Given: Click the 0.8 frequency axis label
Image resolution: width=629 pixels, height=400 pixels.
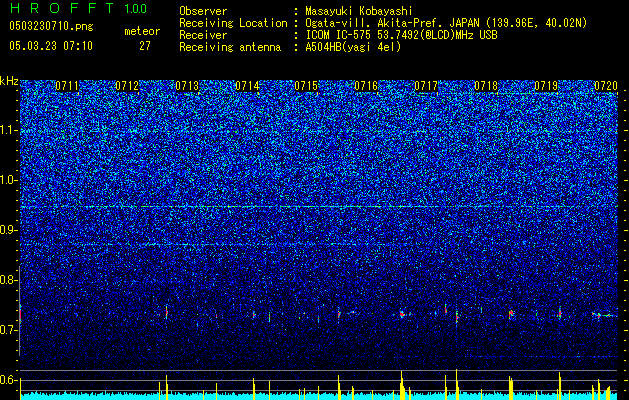Looking at the screenshot, I should (x=9, y=280).
